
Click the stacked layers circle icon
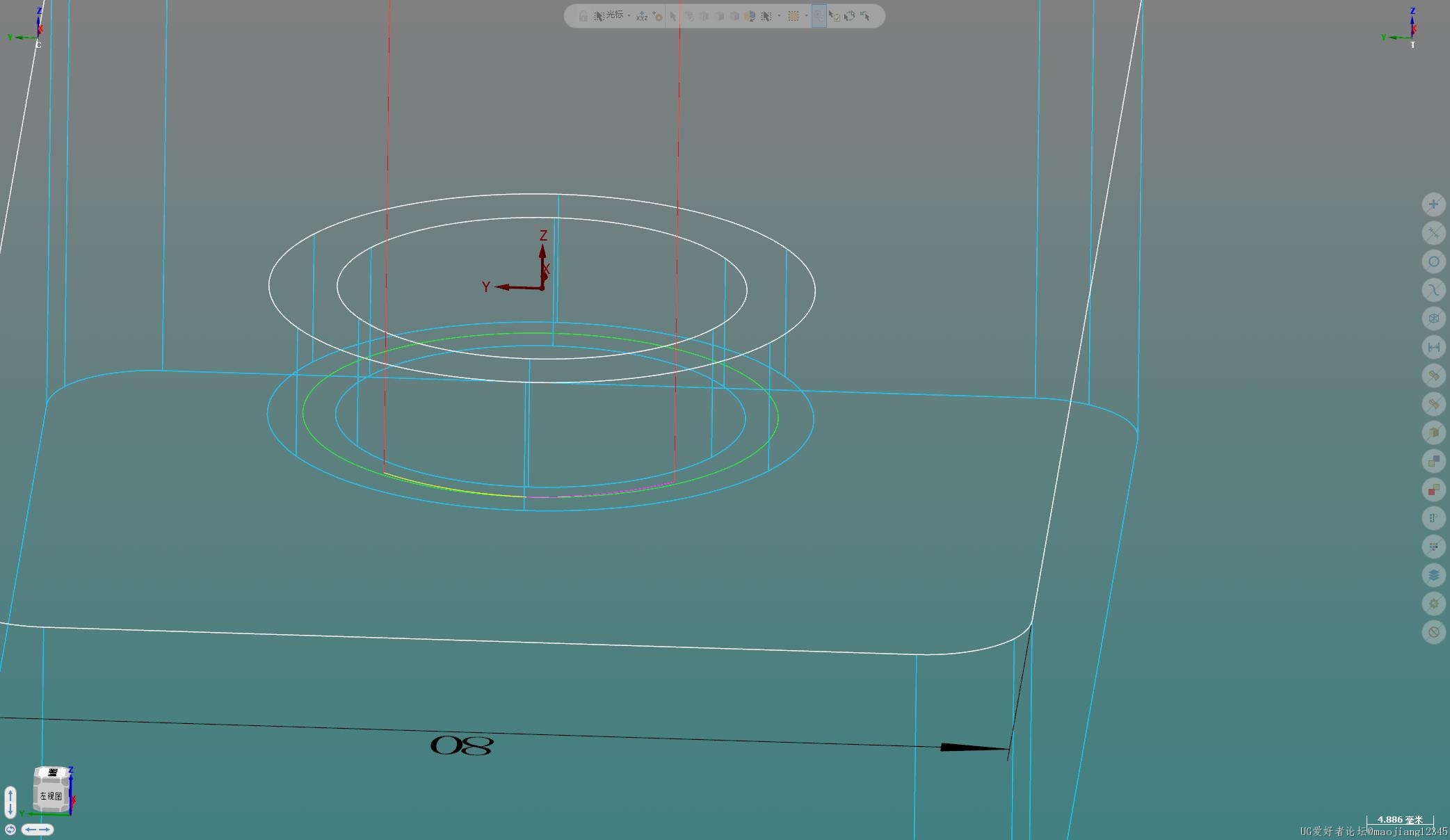(x=1433, y=575)
